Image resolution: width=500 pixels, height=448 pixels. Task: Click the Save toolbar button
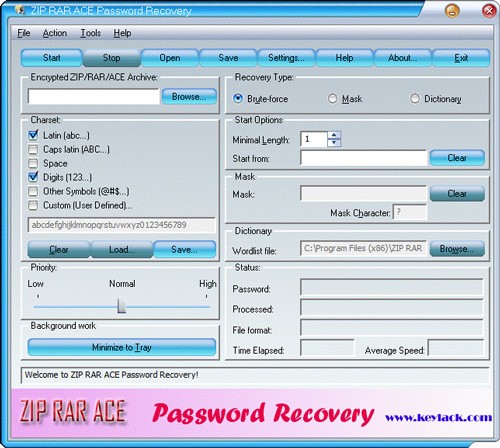coord(228,58)
